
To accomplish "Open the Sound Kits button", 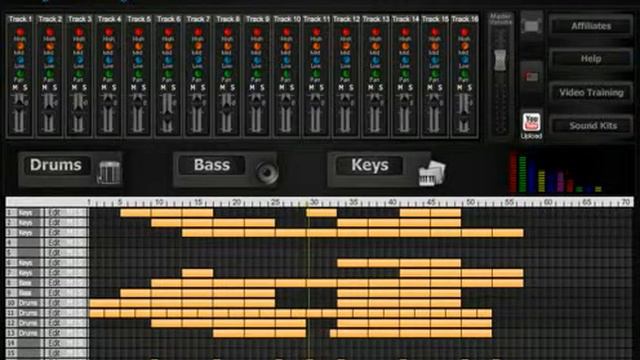I will coord(591,126).
